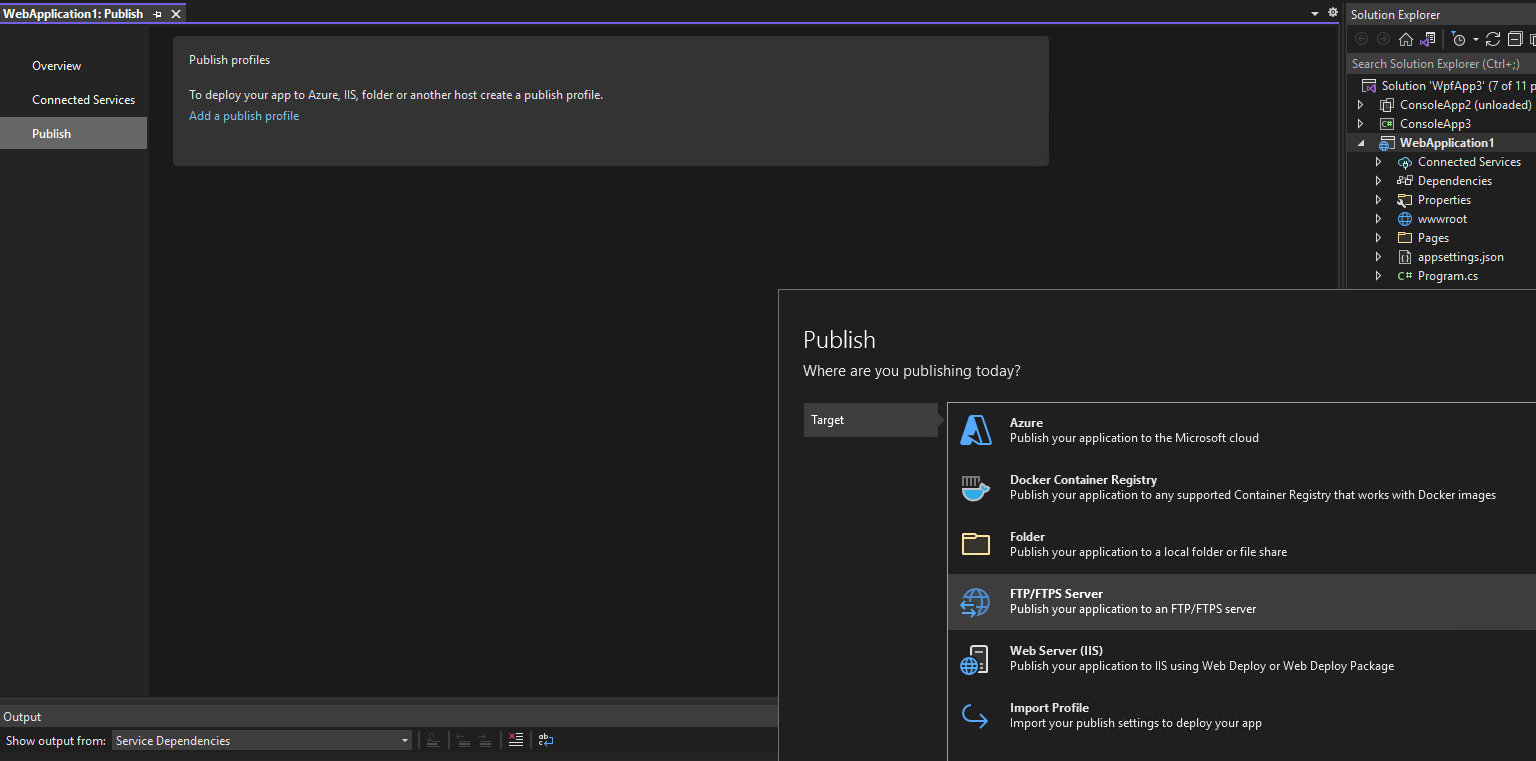This screenshot has height=761, width=1536.
Task: Click the Solution Explorer panel title
Action: pyautogui.click(x=1395, y=15)
